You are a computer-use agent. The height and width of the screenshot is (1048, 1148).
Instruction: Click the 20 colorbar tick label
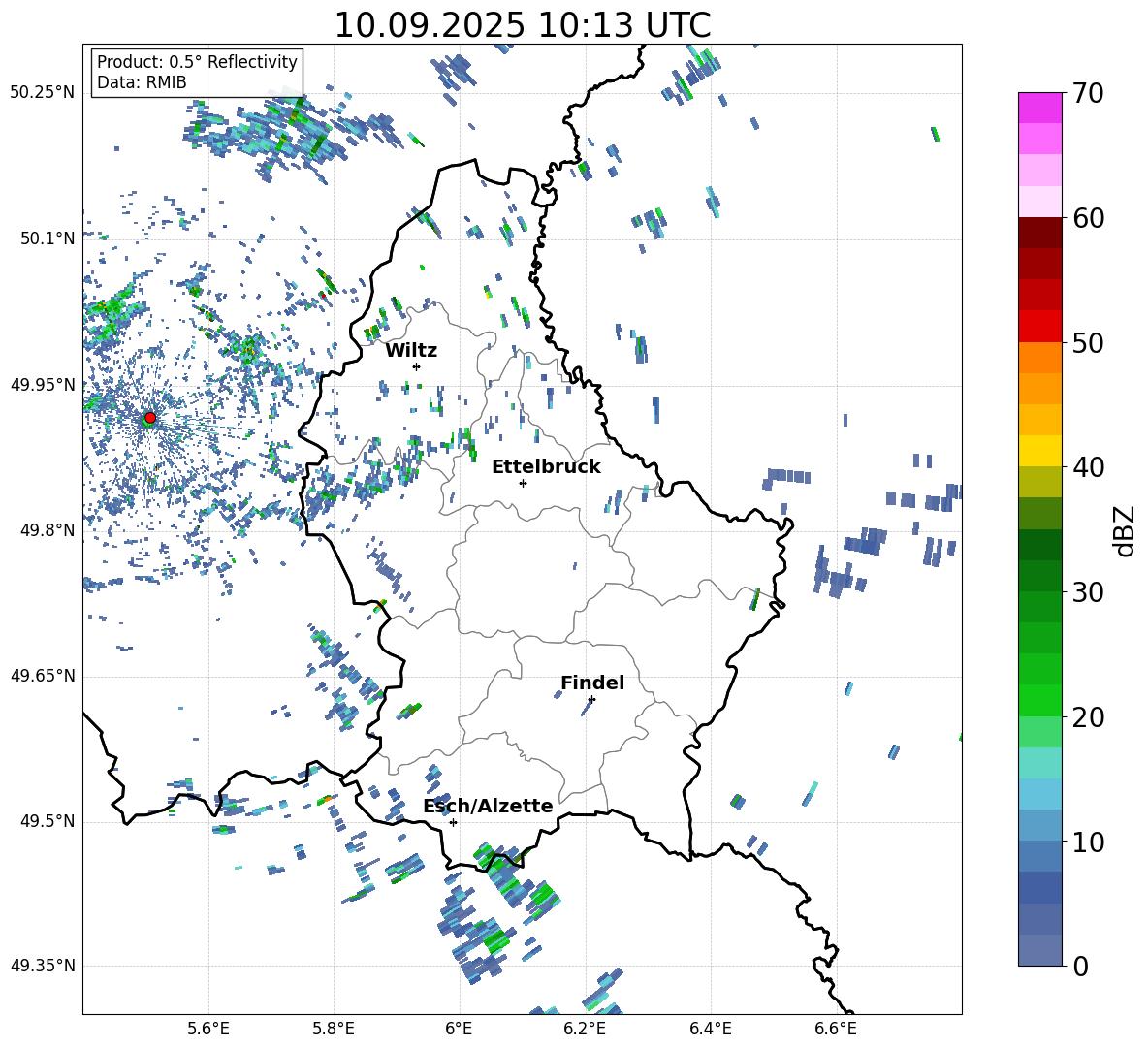(1089, 716)
